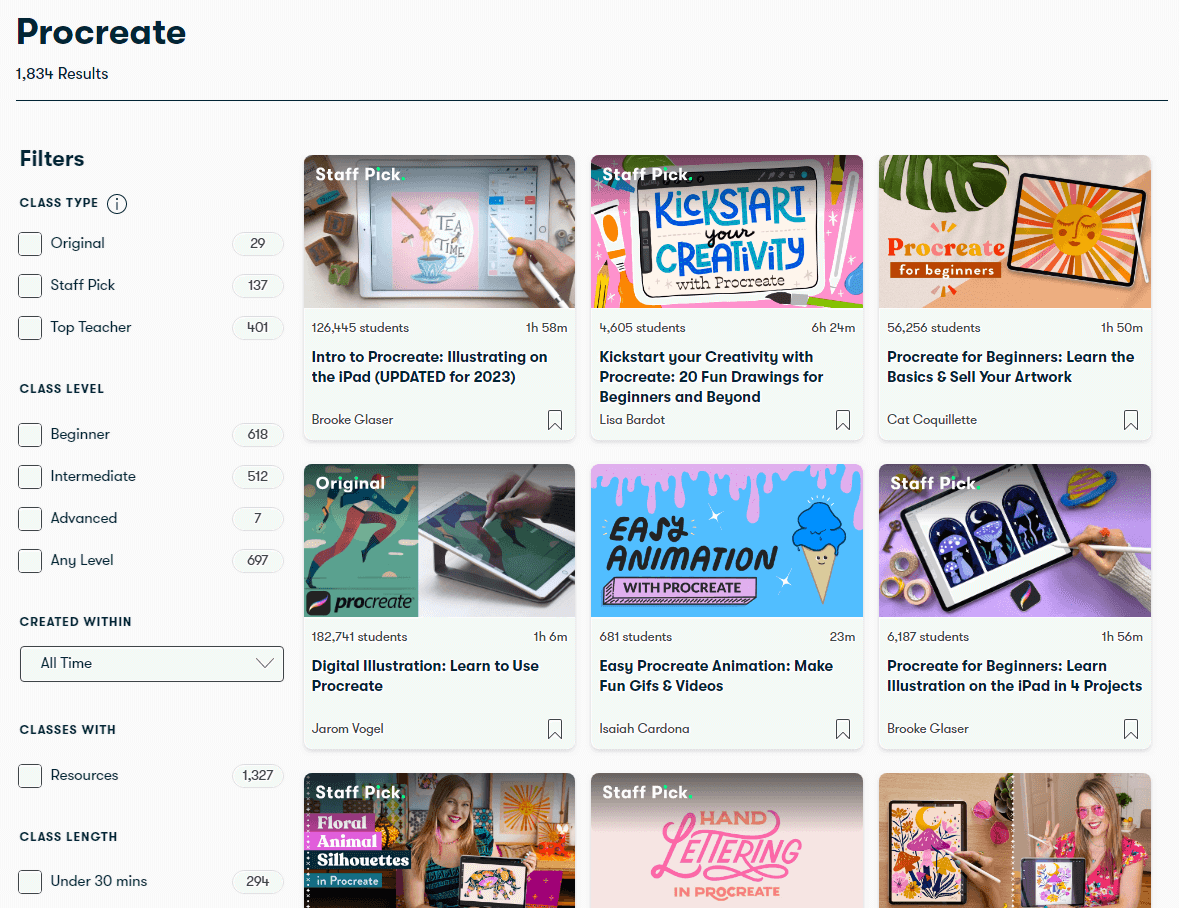Open Easy Procreate Animation class title
The width and height of the screenshot is (1179, 908).
click(716, 676)
